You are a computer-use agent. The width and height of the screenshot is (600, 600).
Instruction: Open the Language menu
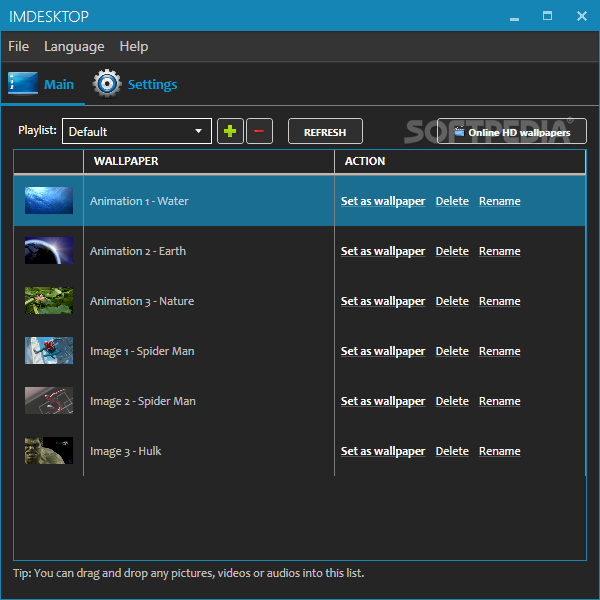(x=74, y=47)
